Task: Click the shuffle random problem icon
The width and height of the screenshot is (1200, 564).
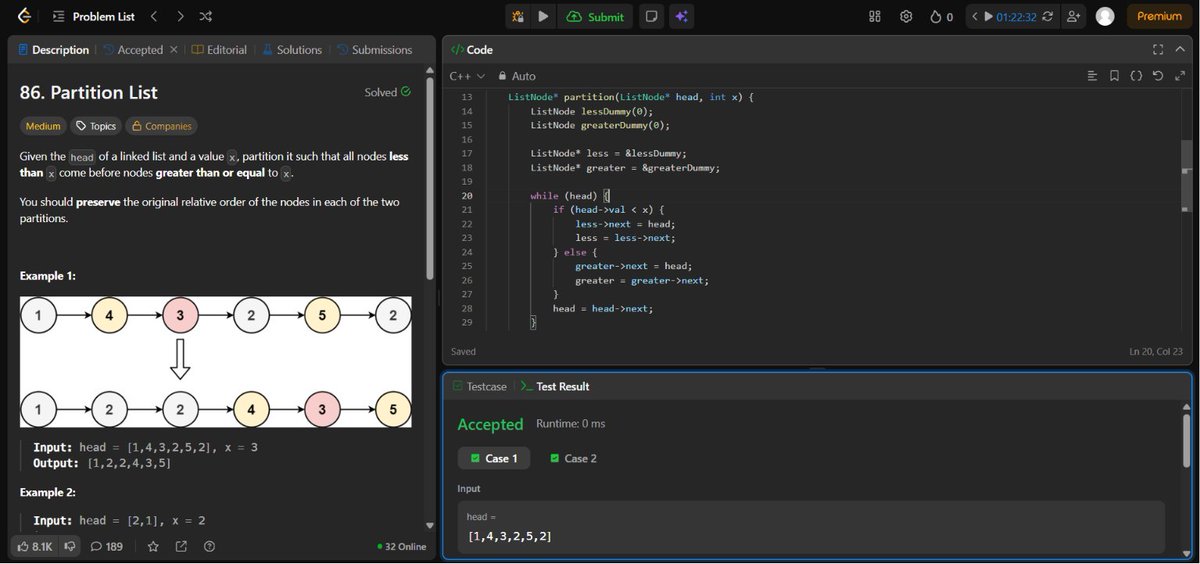Action: tap(205, 17)
